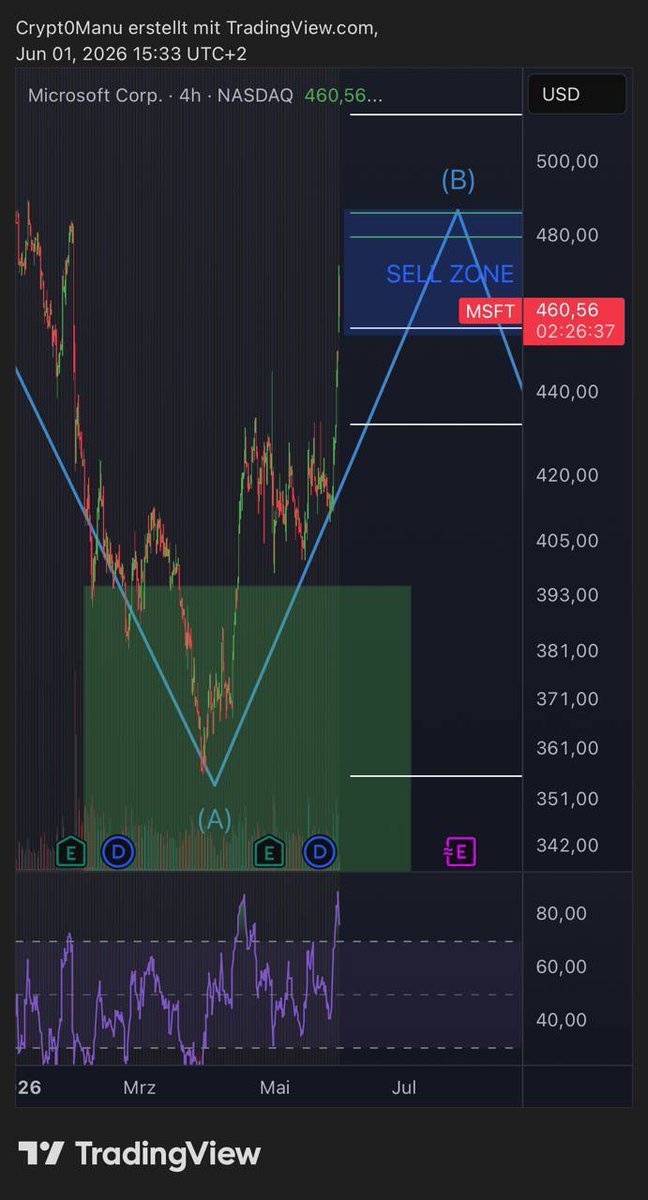The width and height of the screenshot is (648, 1200).
Task: Click the 02:26:37 bar countdown
Action: (x=575, y=332)
